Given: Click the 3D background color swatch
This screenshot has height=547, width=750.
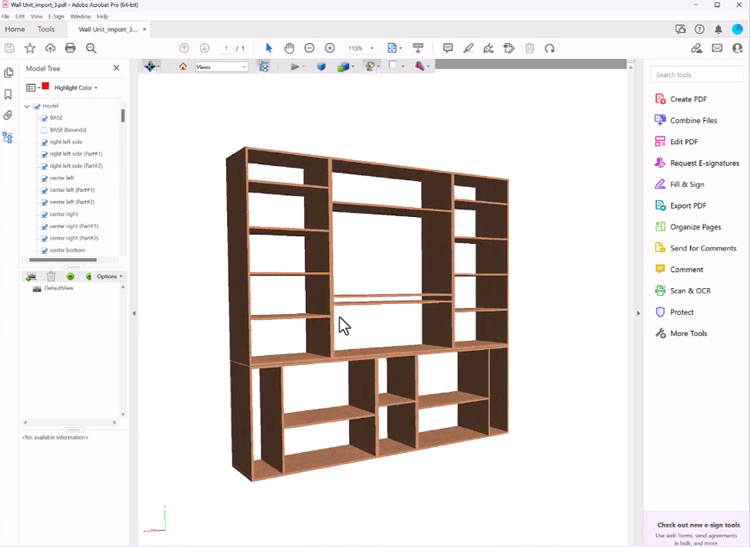Looking at the screenshot, I should [393, 65].
